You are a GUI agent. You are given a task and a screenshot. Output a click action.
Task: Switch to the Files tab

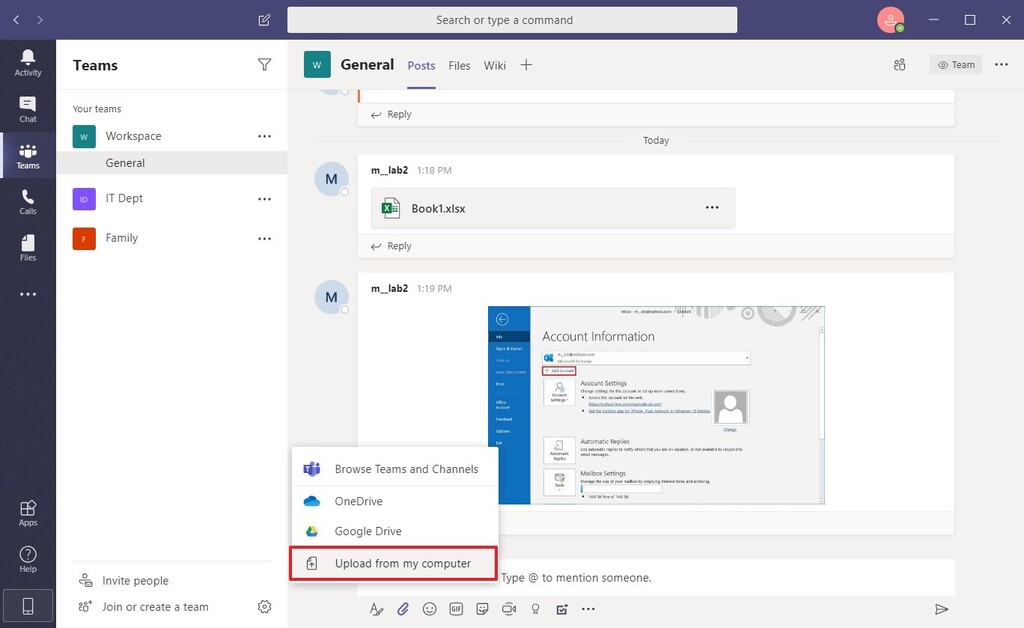point(459,65)
